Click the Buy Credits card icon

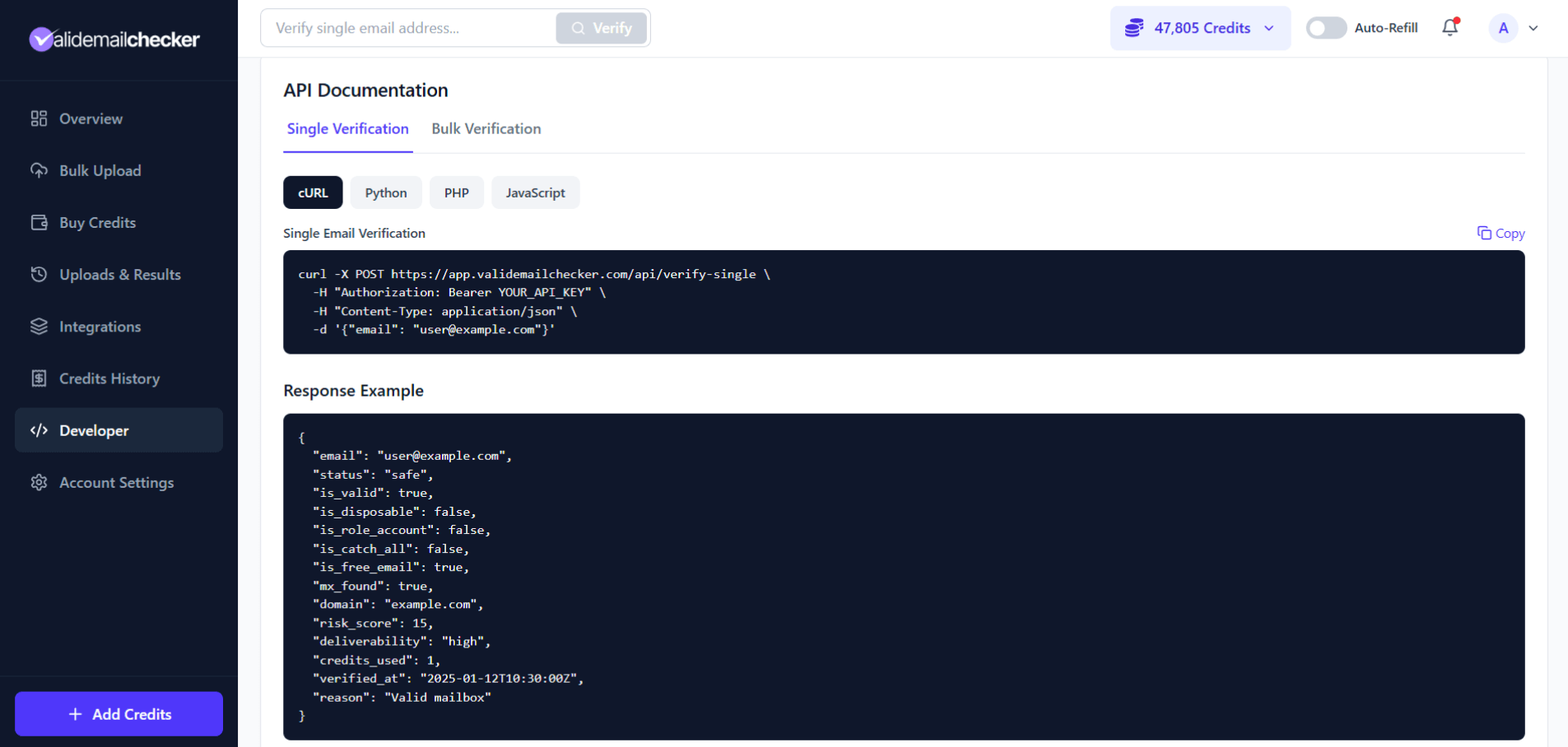(39, 222)
